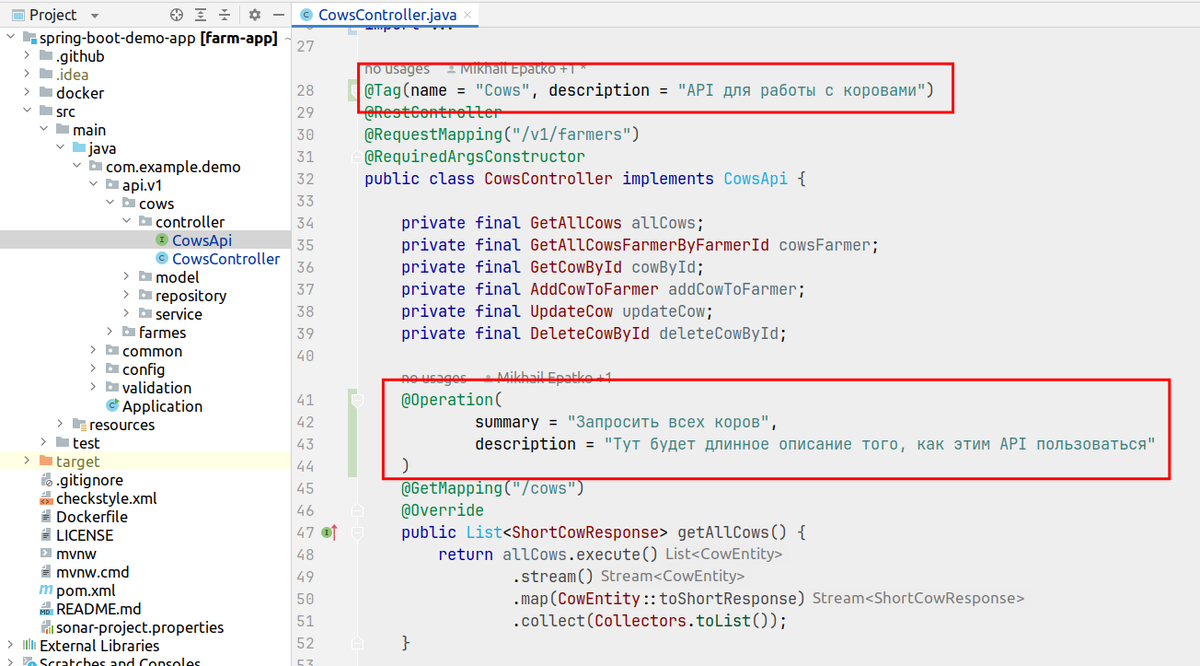This screenshot has width=1200, height=666.
Task: Click the implements-method gutter icon on line 47
Action: click(x=330, y=533)
